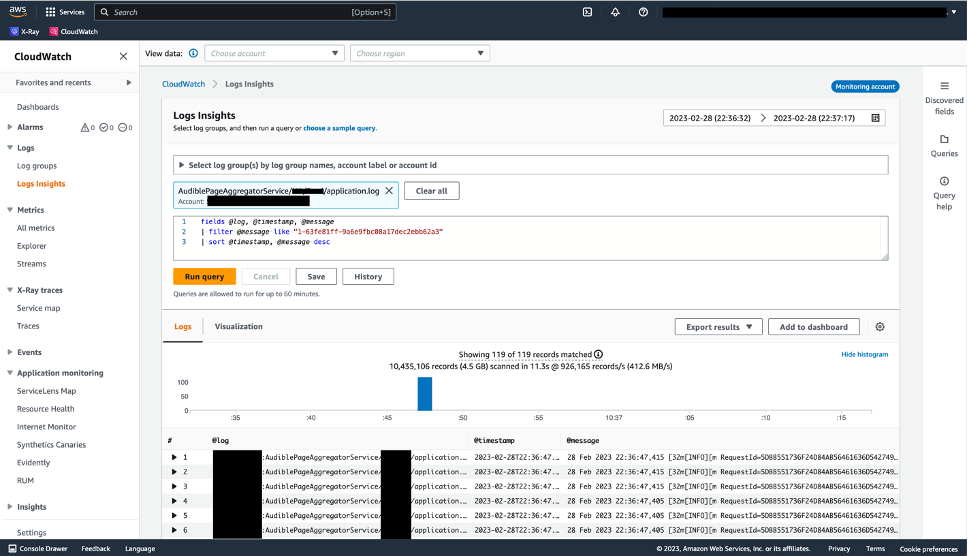968x556 pixels.
Task: Click Add to dashboard
Action: (814, 326)
